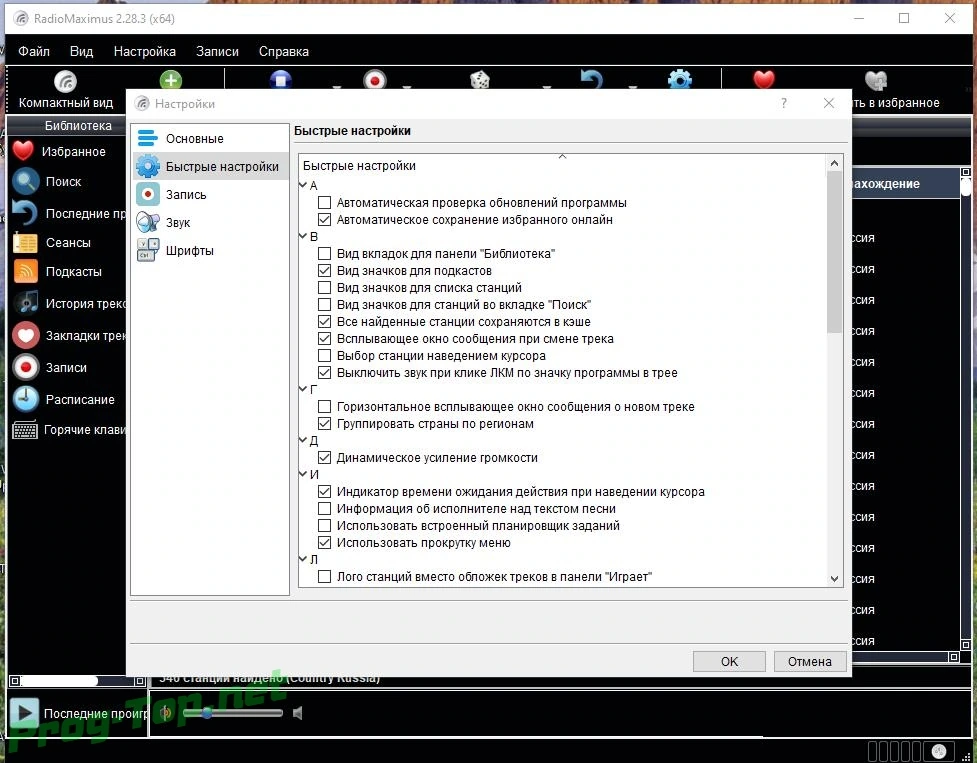Select Быстрые настройки category
This screenshot has width=977, height=763.
(211, 166)
